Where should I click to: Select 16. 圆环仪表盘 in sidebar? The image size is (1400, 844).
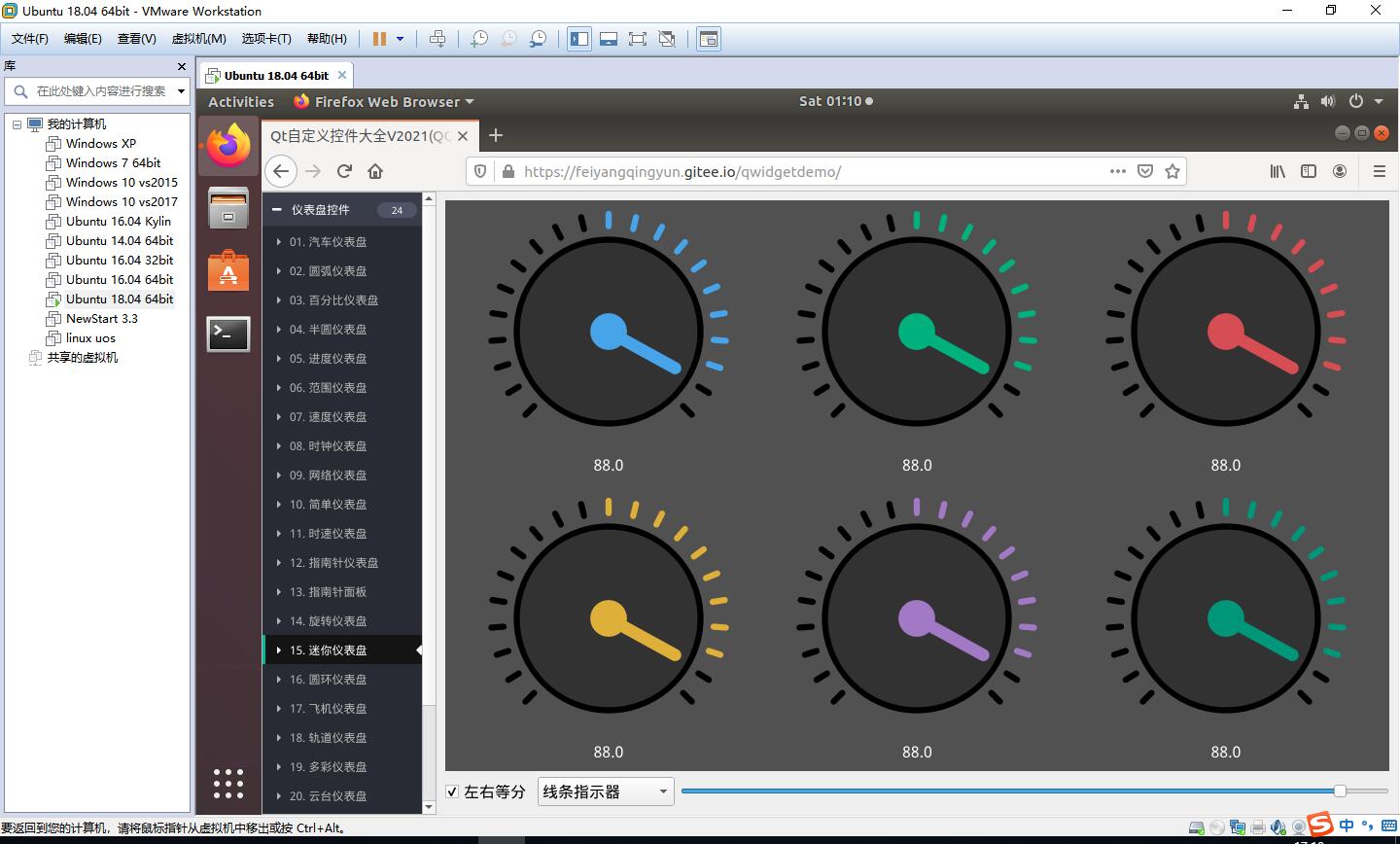click(x=328, y=679)
